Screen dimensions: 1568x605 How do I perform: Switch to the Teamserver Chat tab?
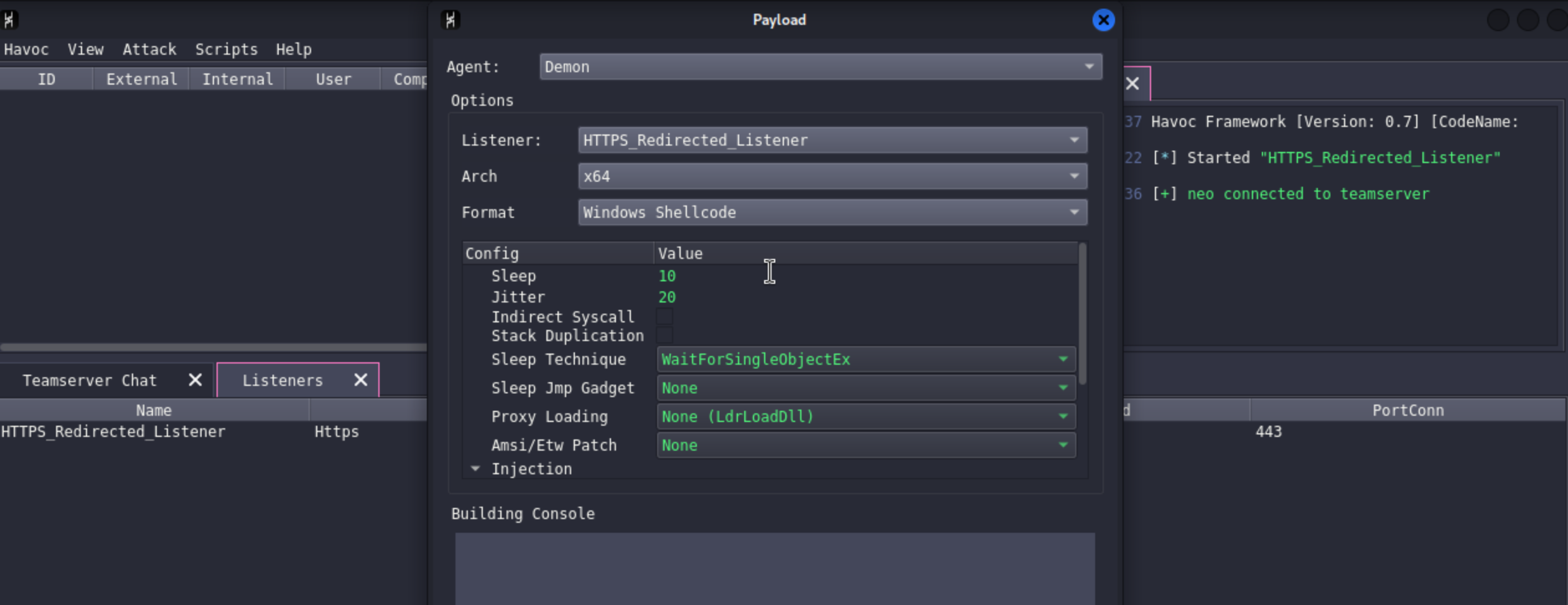tap(90, 380)
